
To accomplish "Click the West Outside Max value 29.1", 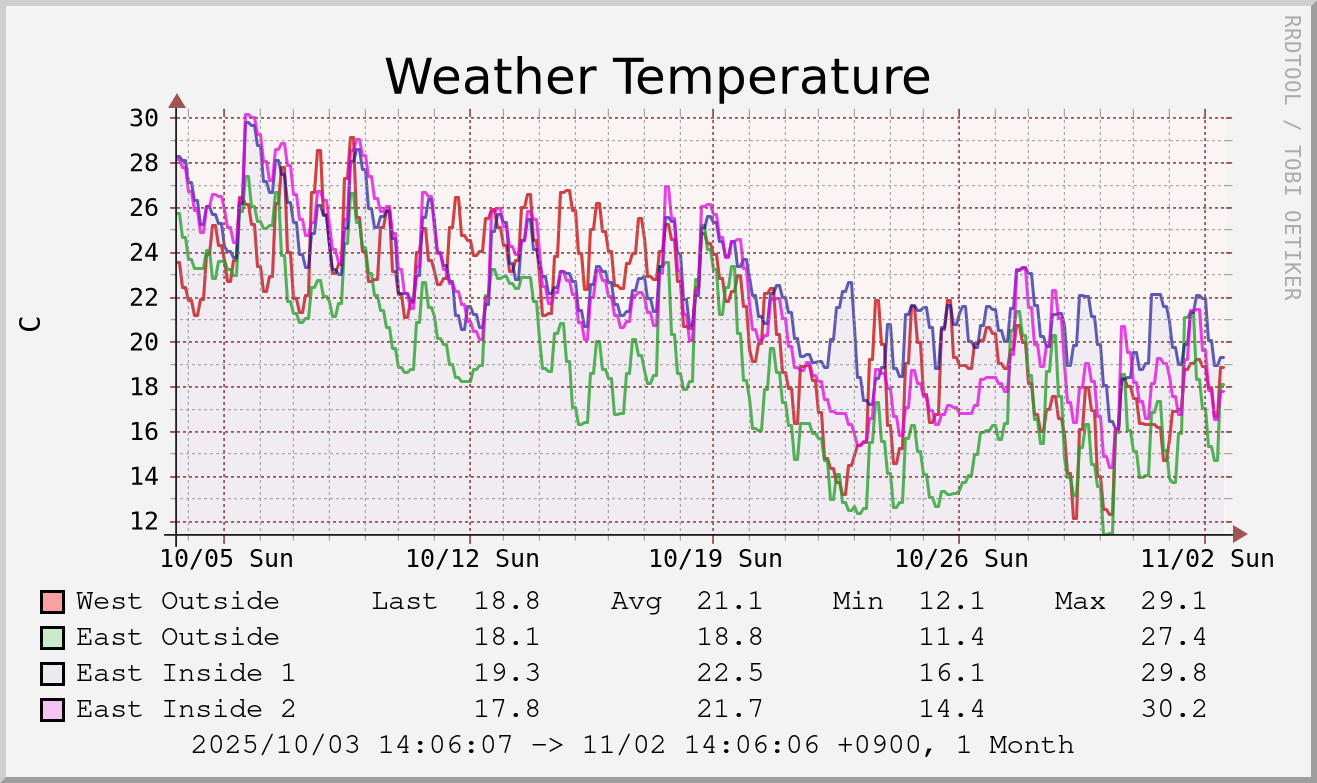I will coord(1173,602).
